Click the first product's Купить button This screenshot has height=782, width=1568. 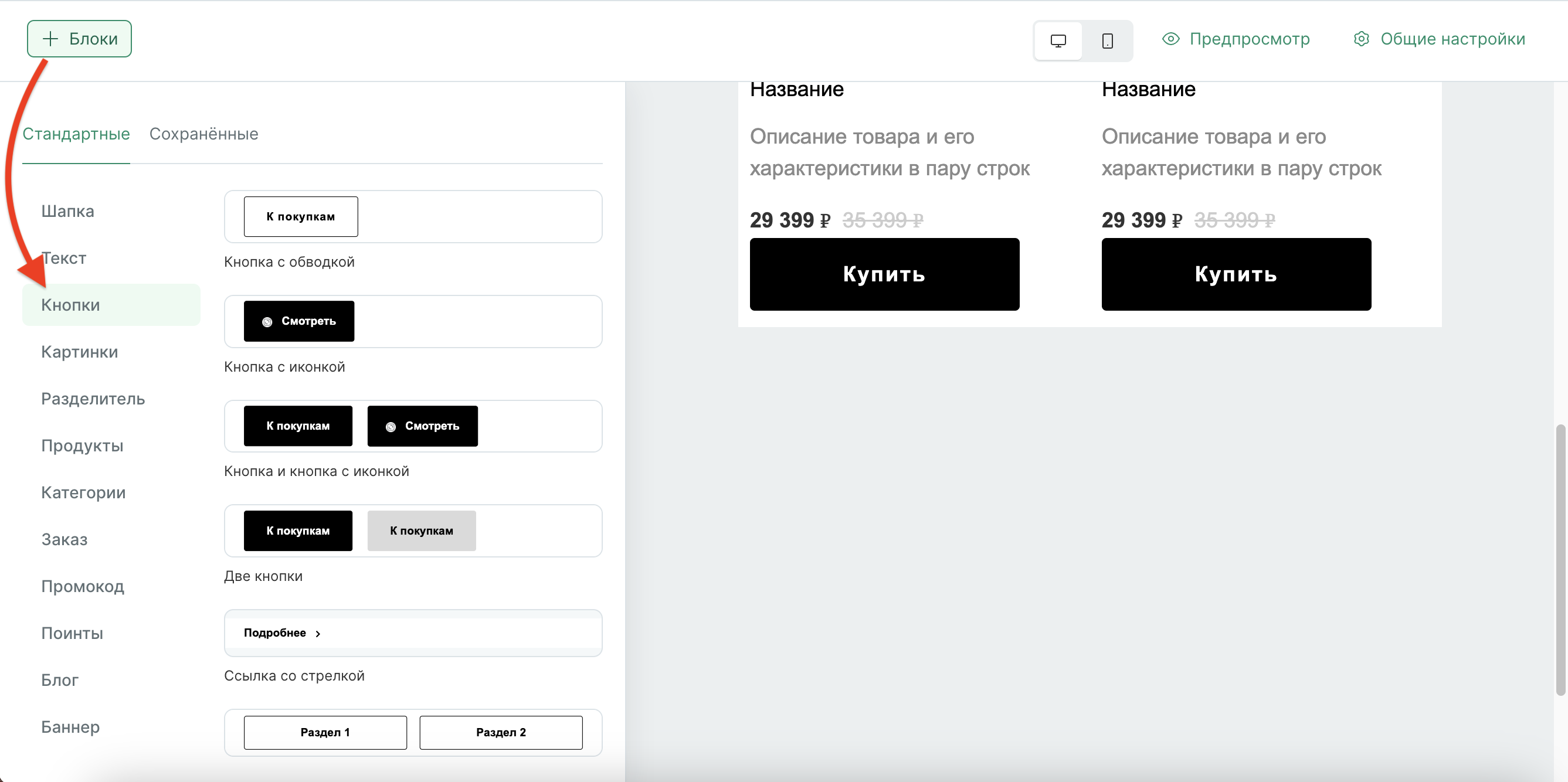(x=884, y=274)
